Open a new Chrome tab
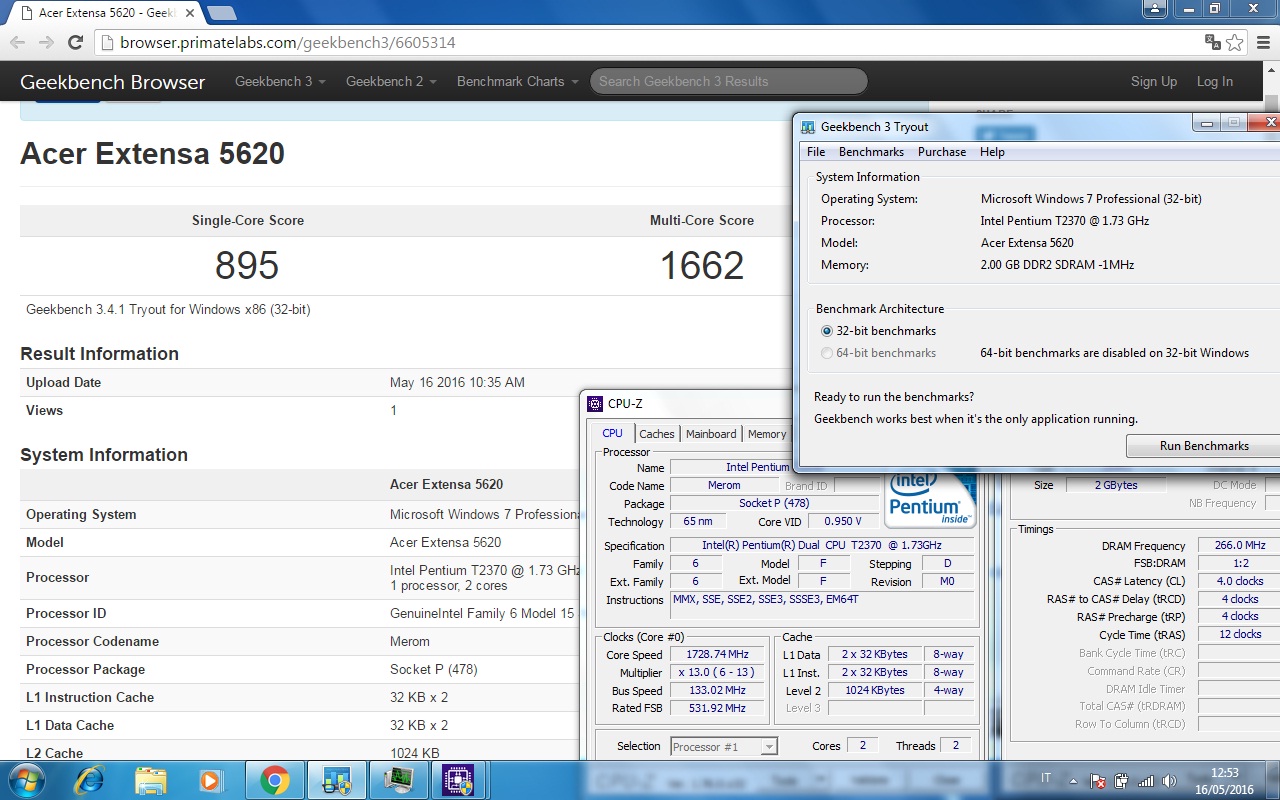Viewport: 1280px width, 800px height. coord(221,13)
